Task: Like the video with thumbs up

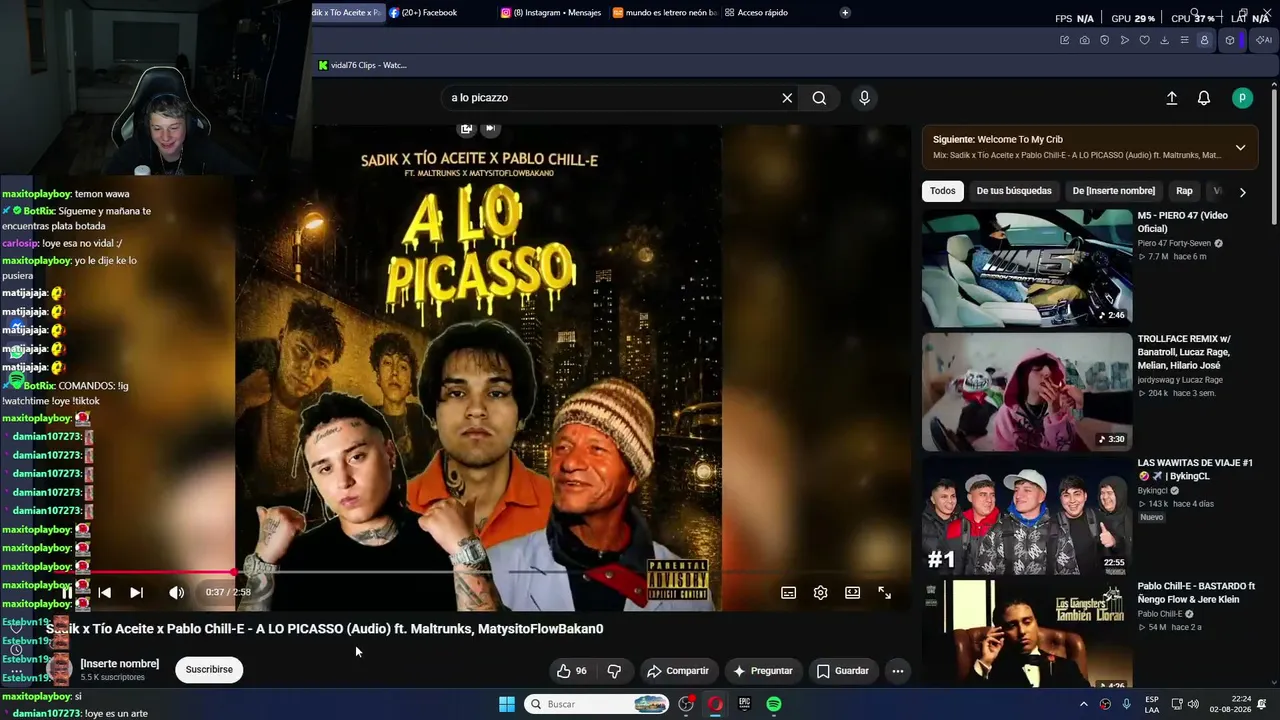Action: tap(572, 671)
